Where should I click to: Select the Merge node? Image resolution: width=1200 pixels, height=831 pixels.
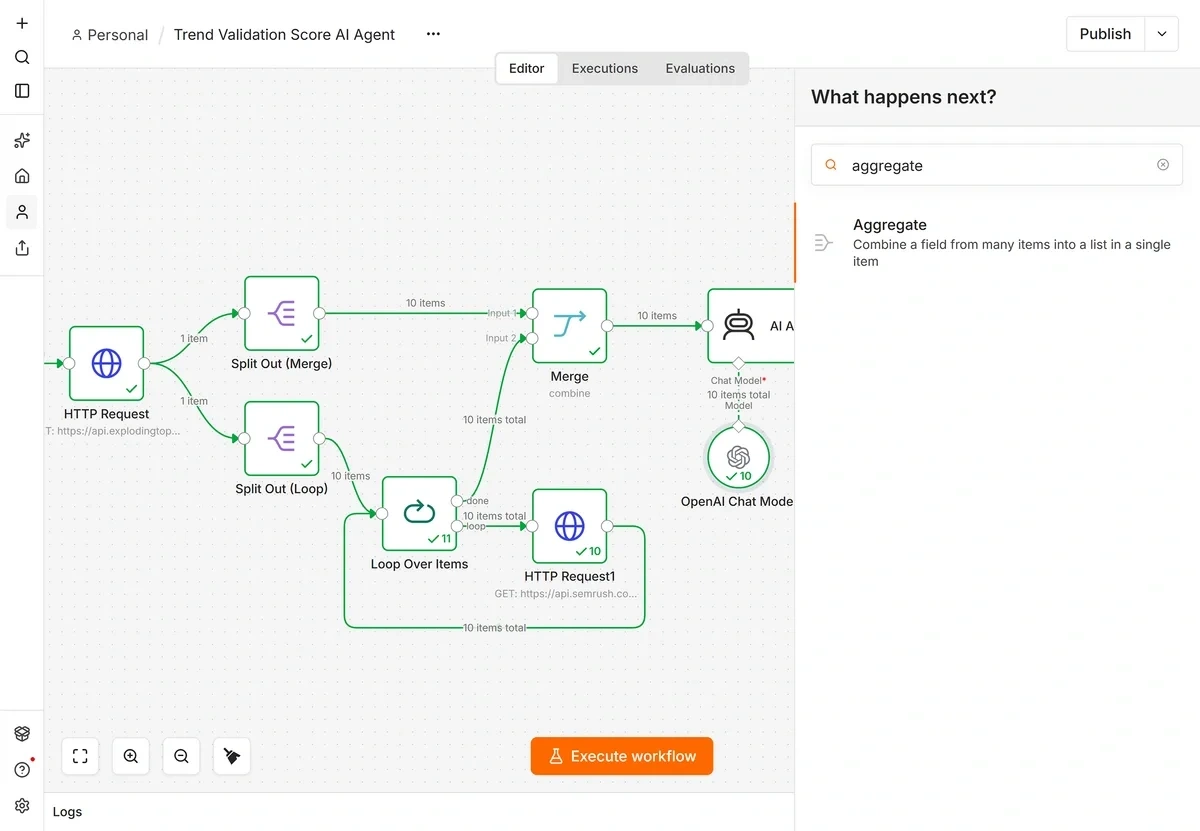tap(569, 326)
